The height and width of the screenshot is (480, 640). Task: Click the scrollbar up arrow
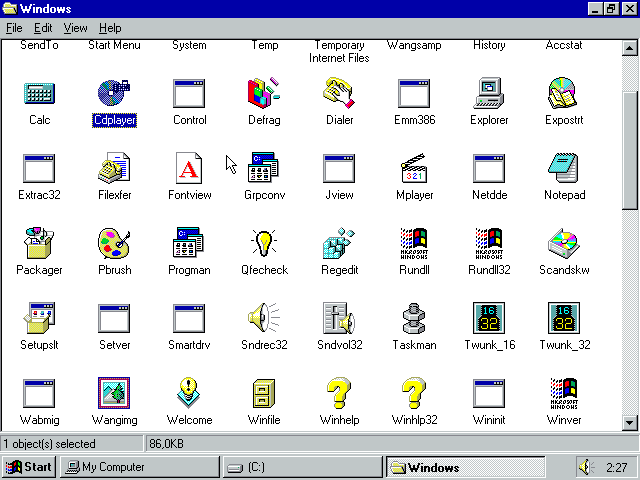coord(629,48)
